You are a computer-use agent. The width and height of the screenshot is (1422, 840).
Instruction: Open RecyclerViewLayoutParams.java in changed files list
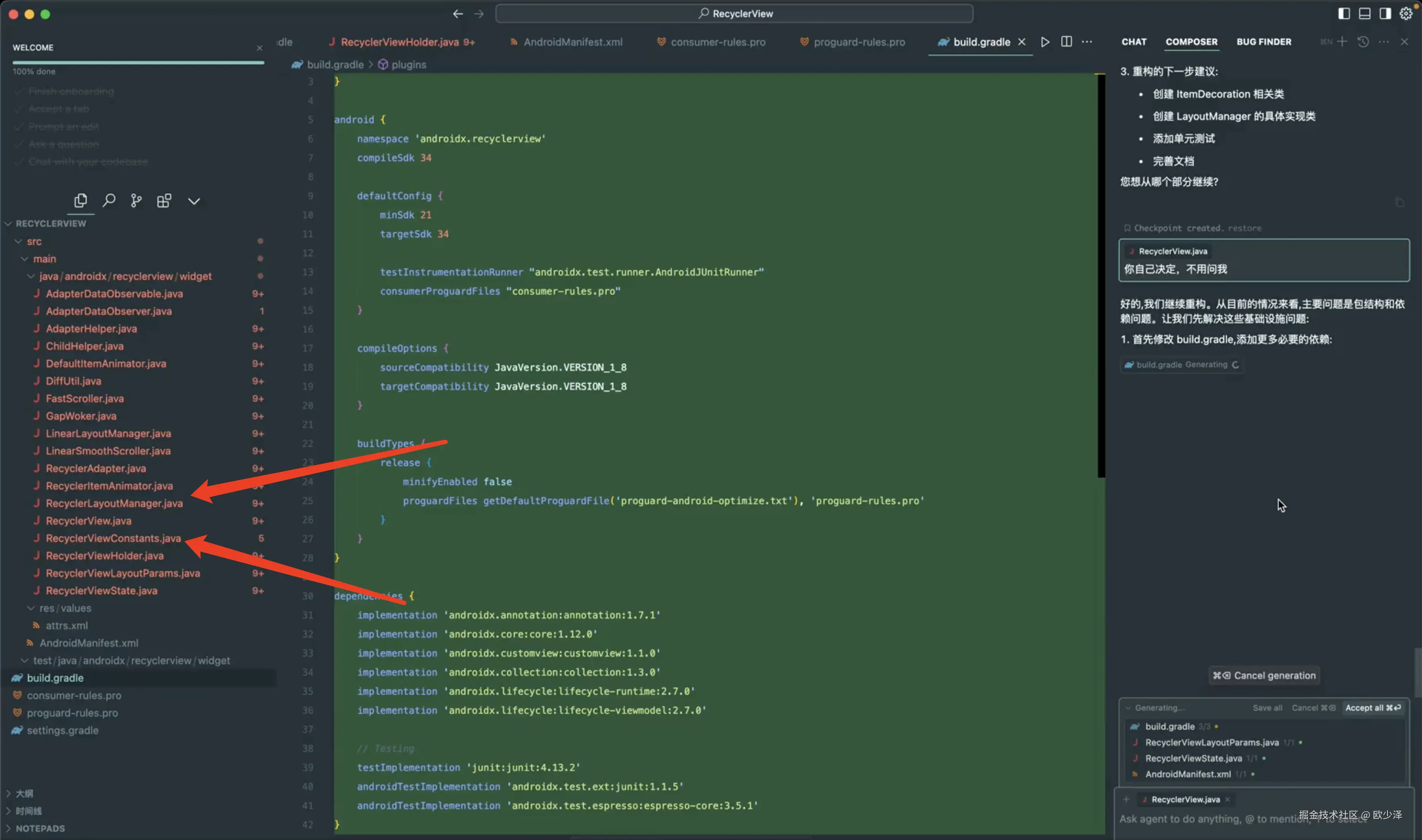coord(1212,743)
